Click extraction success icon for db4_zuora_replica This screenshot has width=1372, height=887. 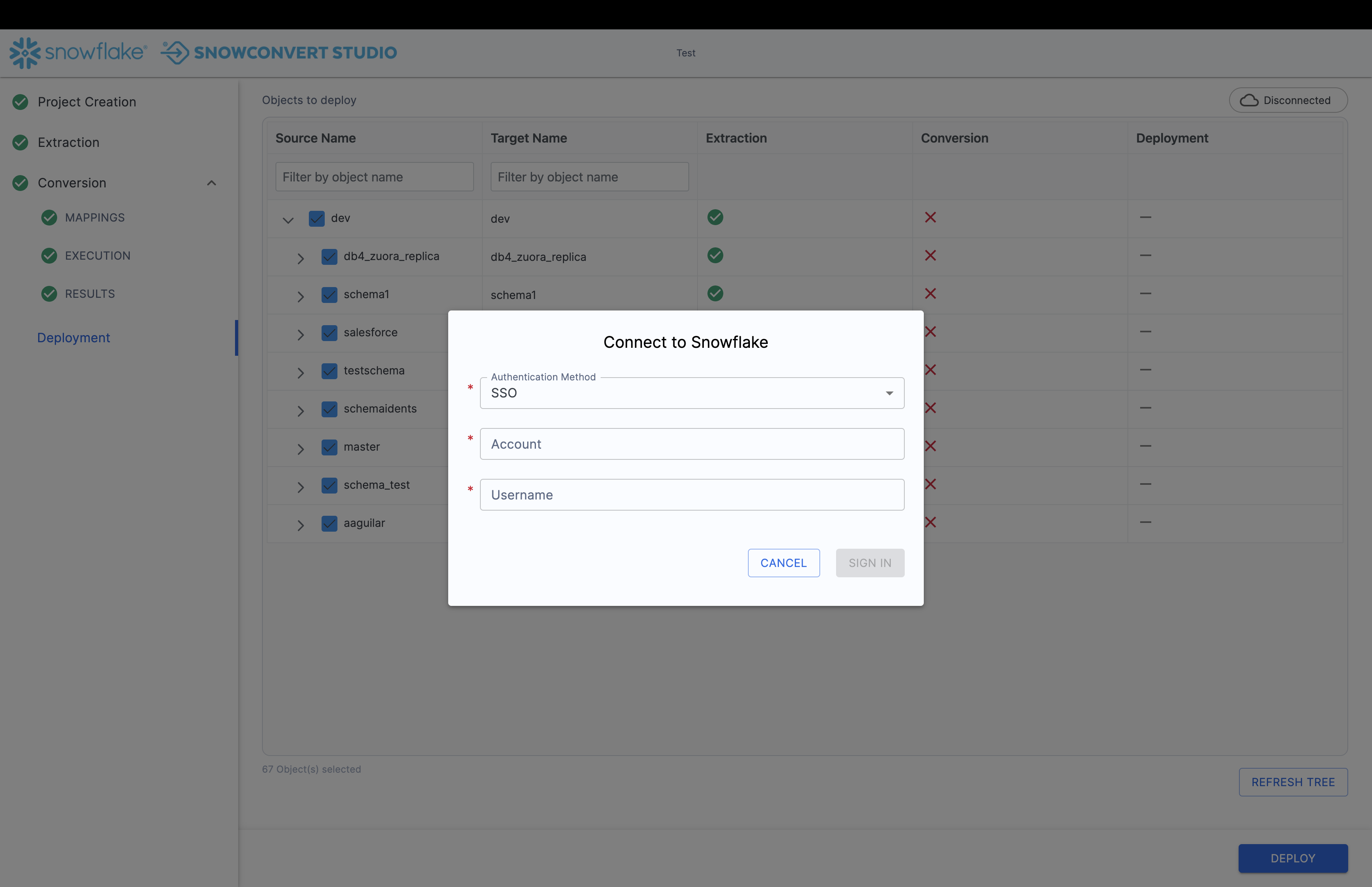[x=715, y=255]
